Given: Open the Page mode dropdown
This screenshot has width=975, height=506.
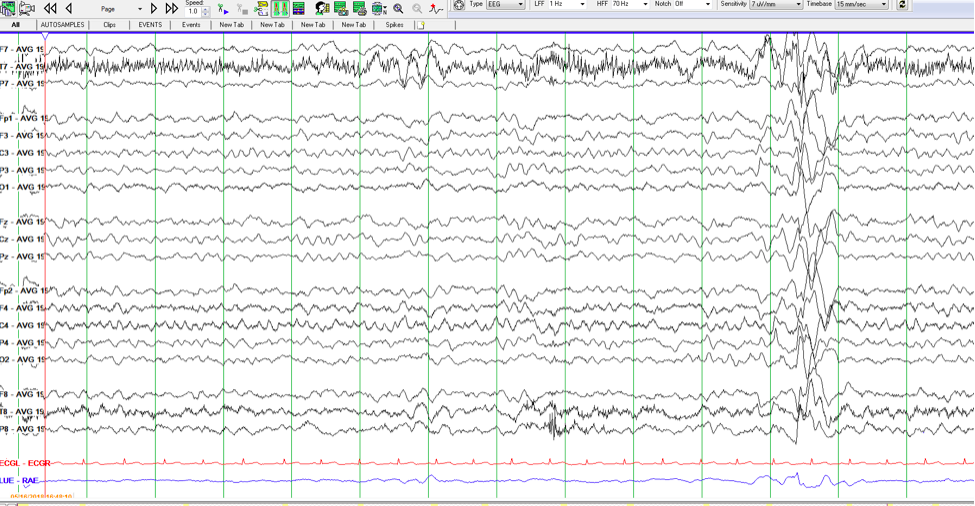Looking at the screenshot, I should pyautogui.click(x=138, y=9).
